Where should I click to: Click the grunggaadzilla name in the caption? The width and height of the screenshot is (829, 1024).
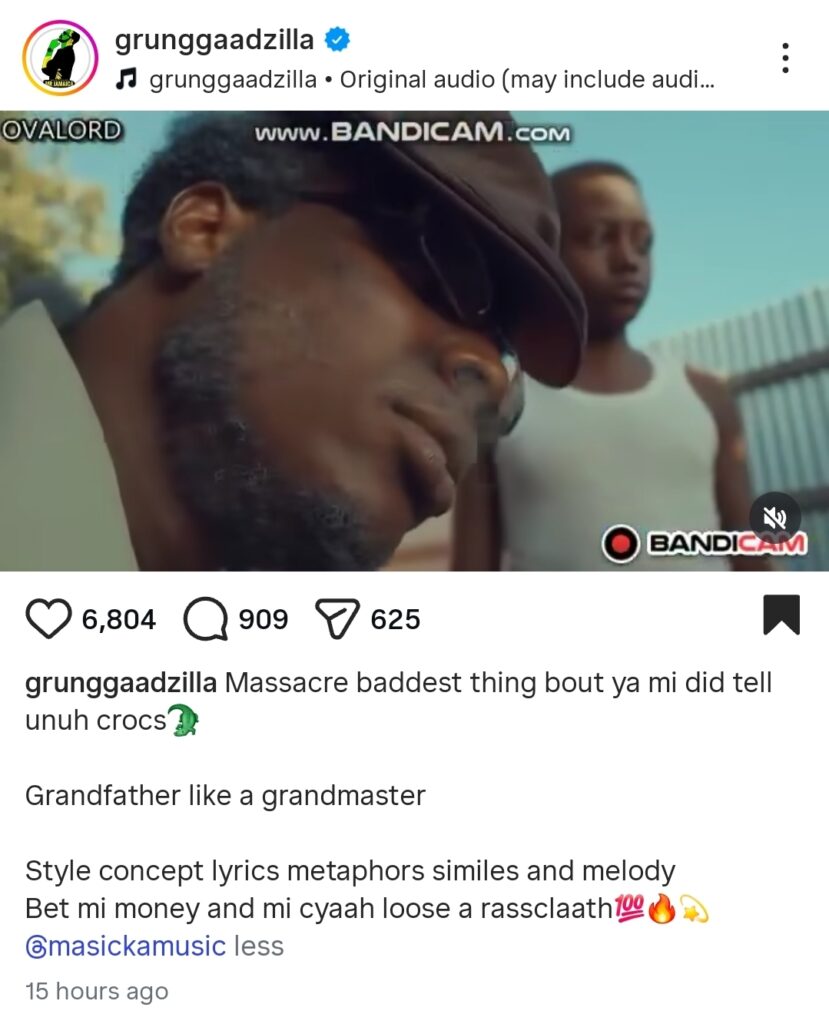121,683
